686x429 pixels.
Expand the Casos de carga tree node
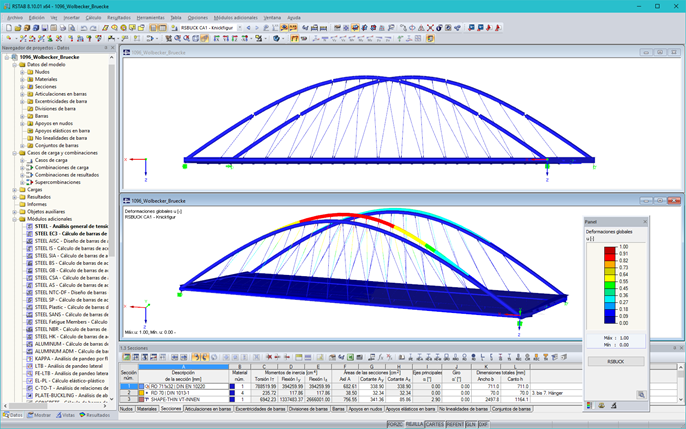coord(22,160)
